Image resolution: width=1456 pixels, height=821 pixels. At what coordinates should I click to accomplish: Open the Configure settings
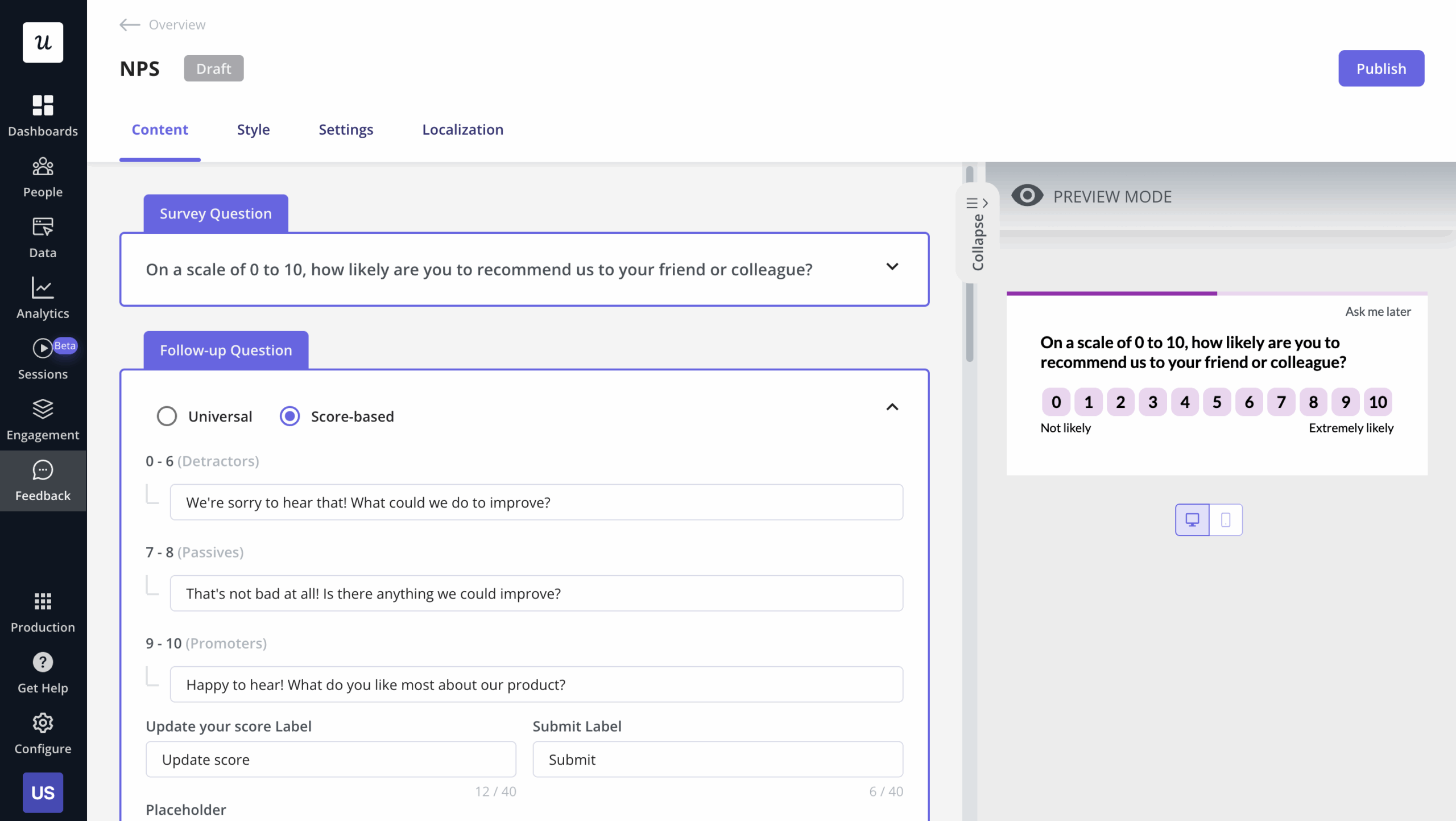tap(43, 734)
